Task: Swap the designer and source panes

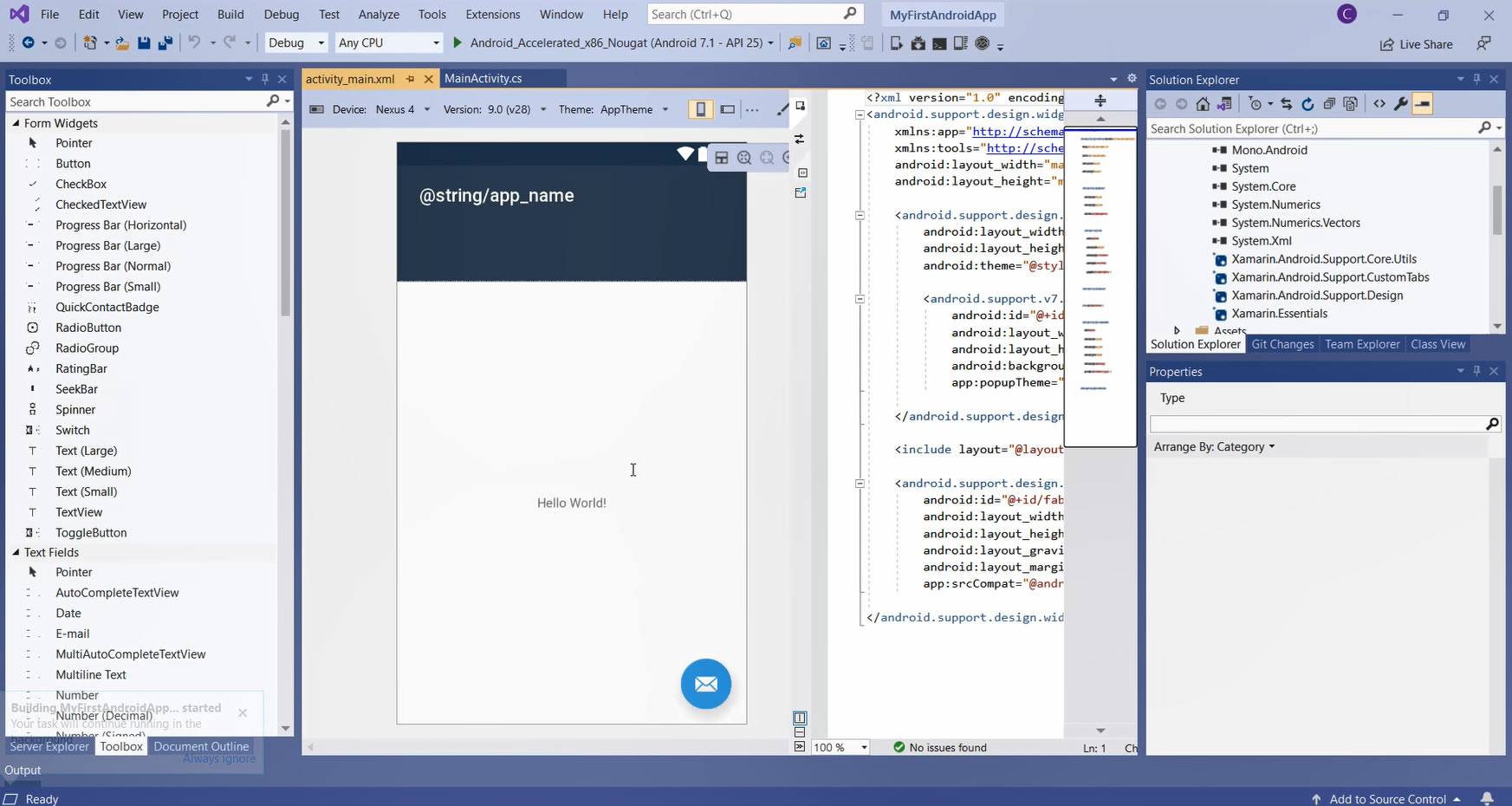Action: click(x=799, y=139)
